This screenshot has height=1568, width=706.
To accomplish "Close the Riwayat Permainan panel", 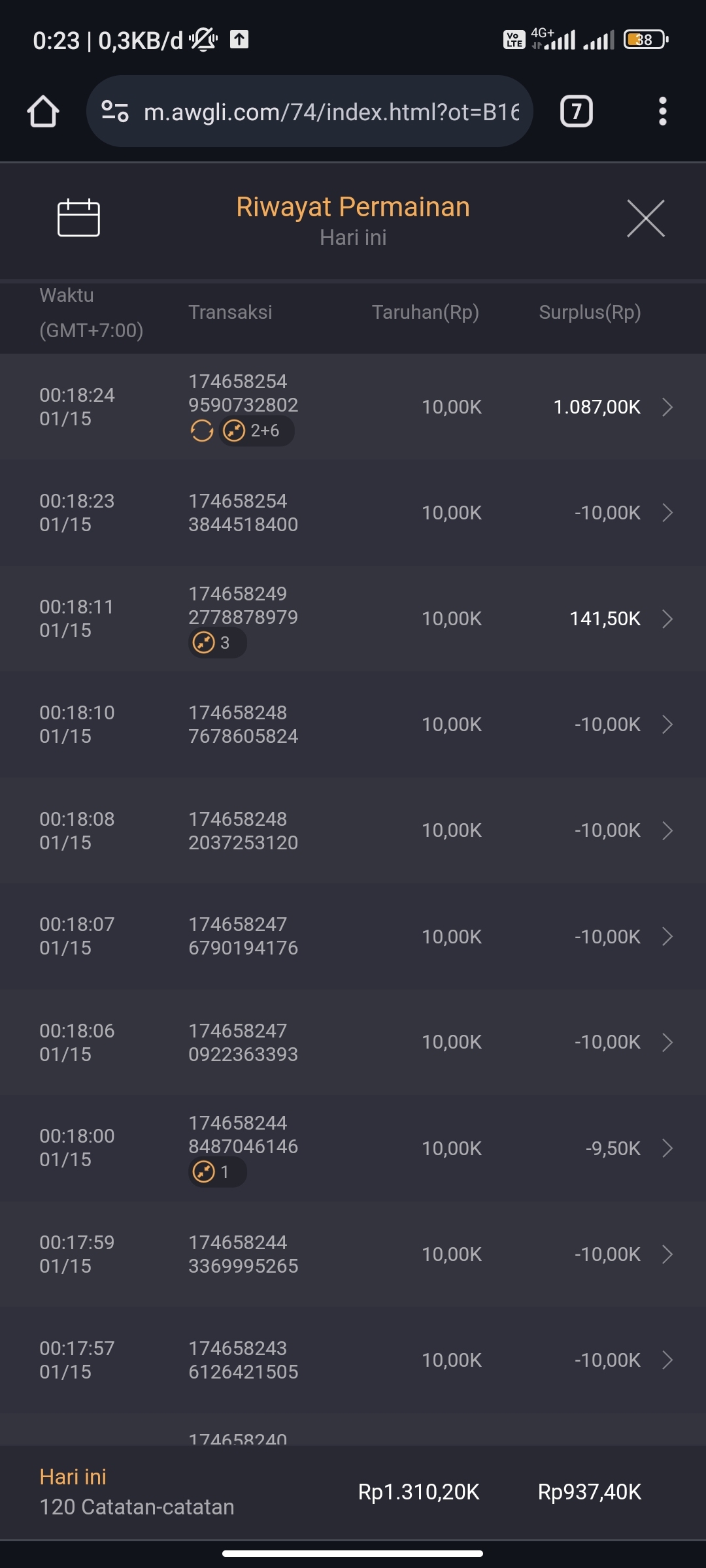I will (645, 218).
